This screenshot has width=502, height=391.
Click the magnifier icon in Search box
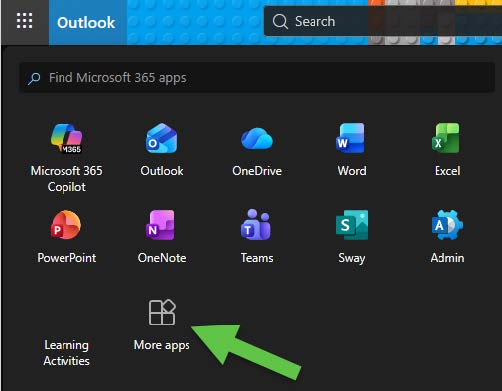[280, 22]
